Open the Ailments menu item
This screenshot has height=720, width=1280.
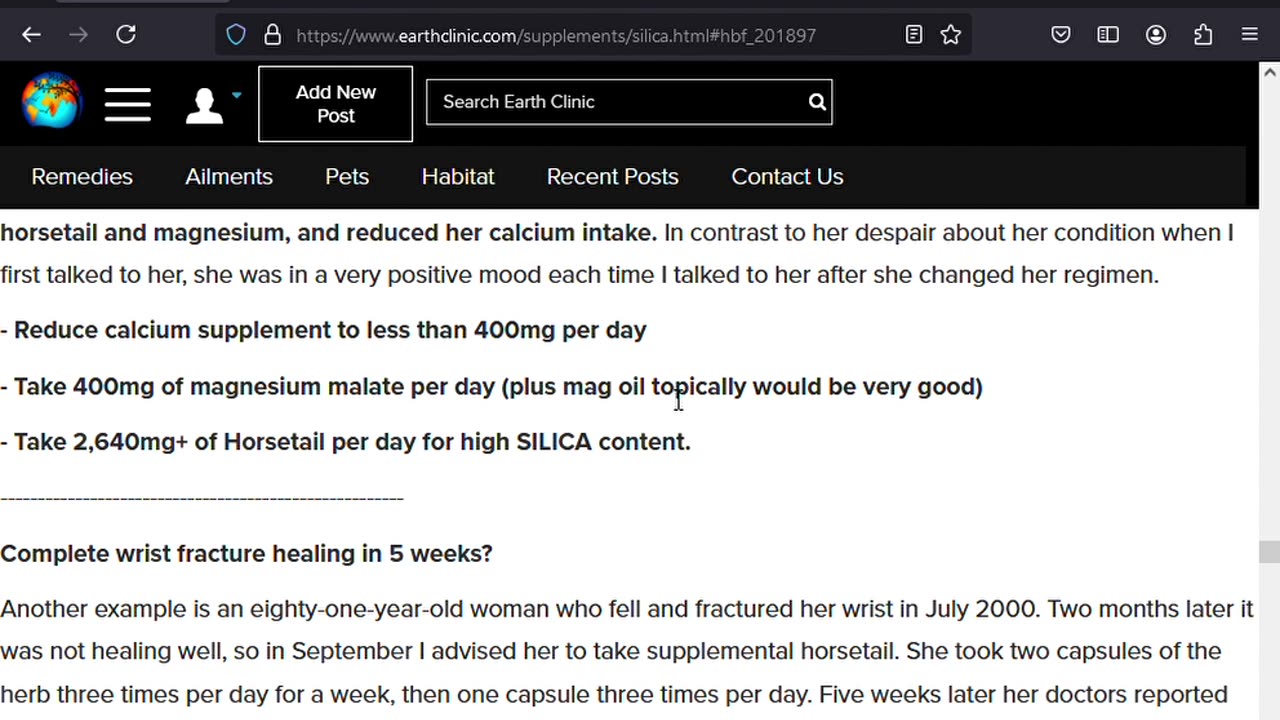(x=229, y=177)
